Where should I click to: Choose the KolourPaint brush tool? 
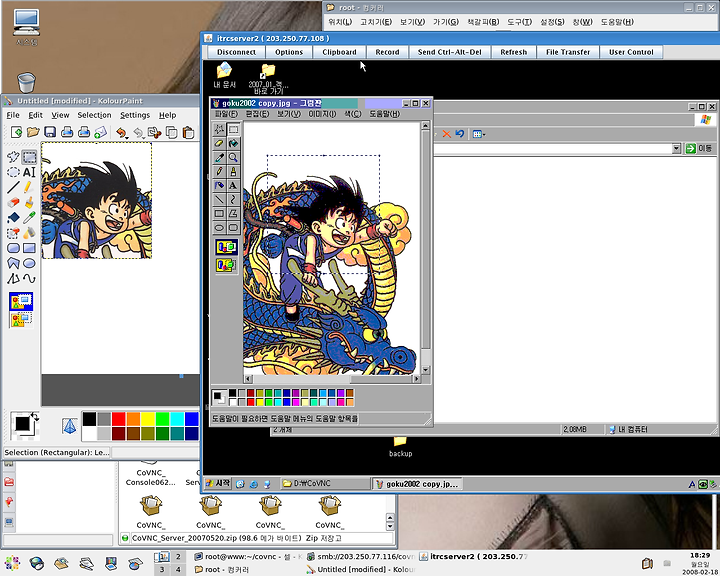[29, 203]
